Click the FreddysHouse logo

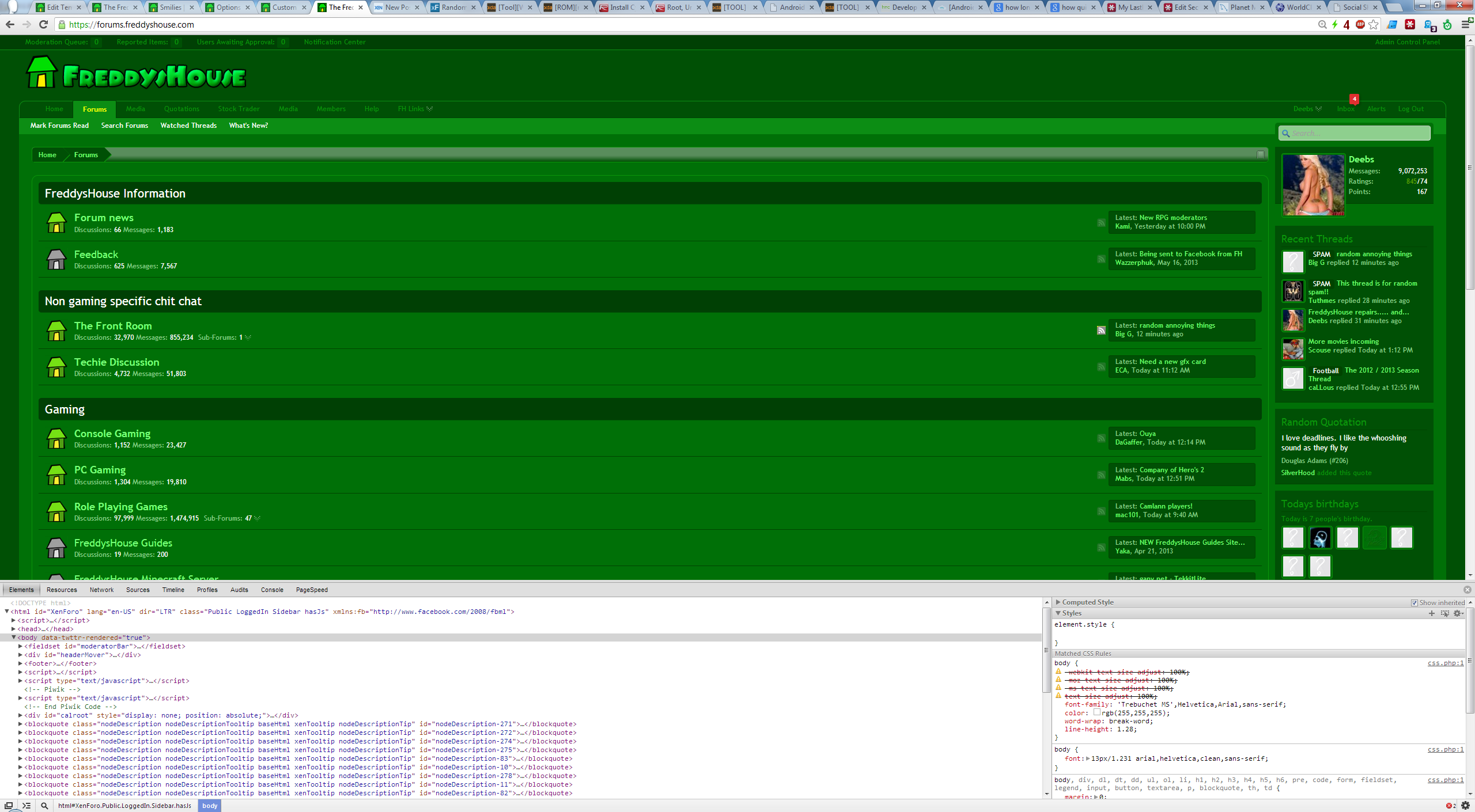point(137,73)
